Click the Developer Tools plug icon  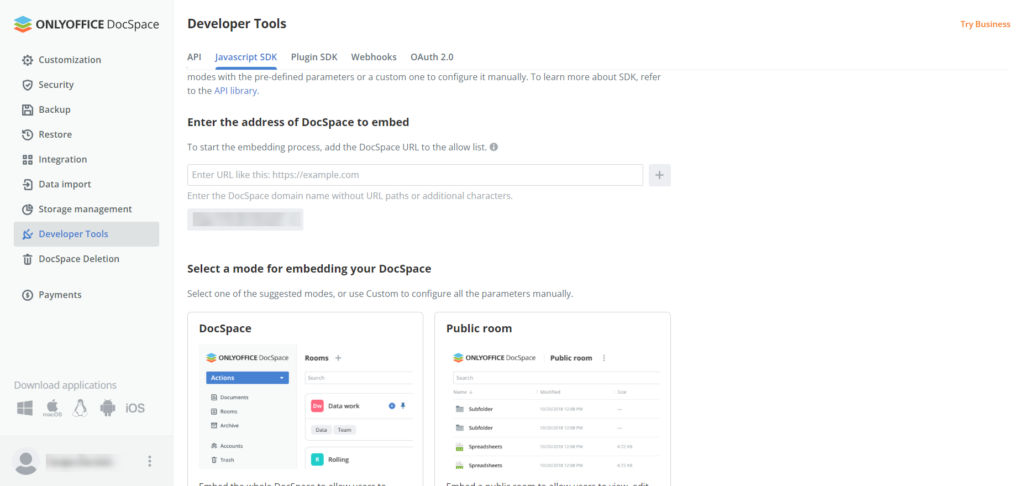(x=27, y=234)
